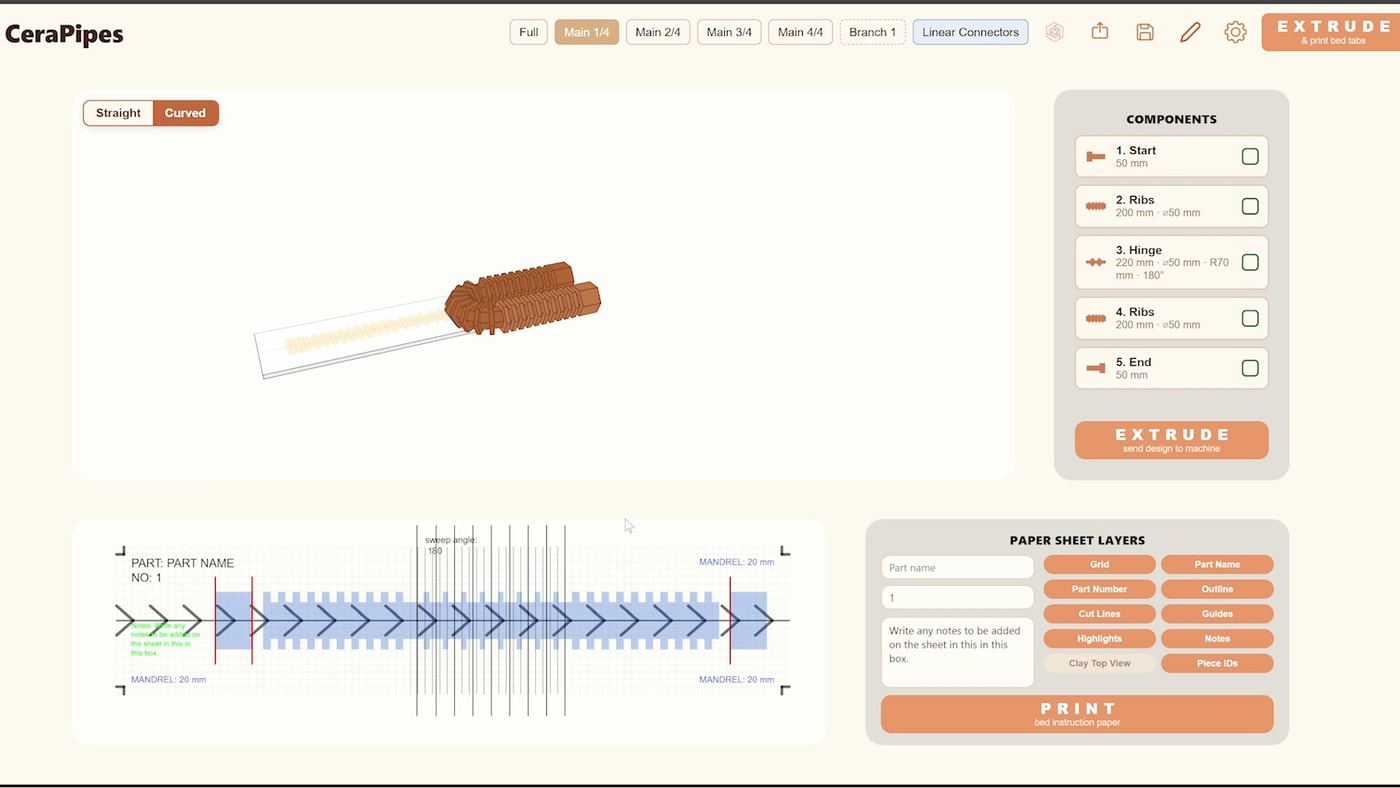Toggle the Grid layer
1400x788 pixels.
point(1099,565)
